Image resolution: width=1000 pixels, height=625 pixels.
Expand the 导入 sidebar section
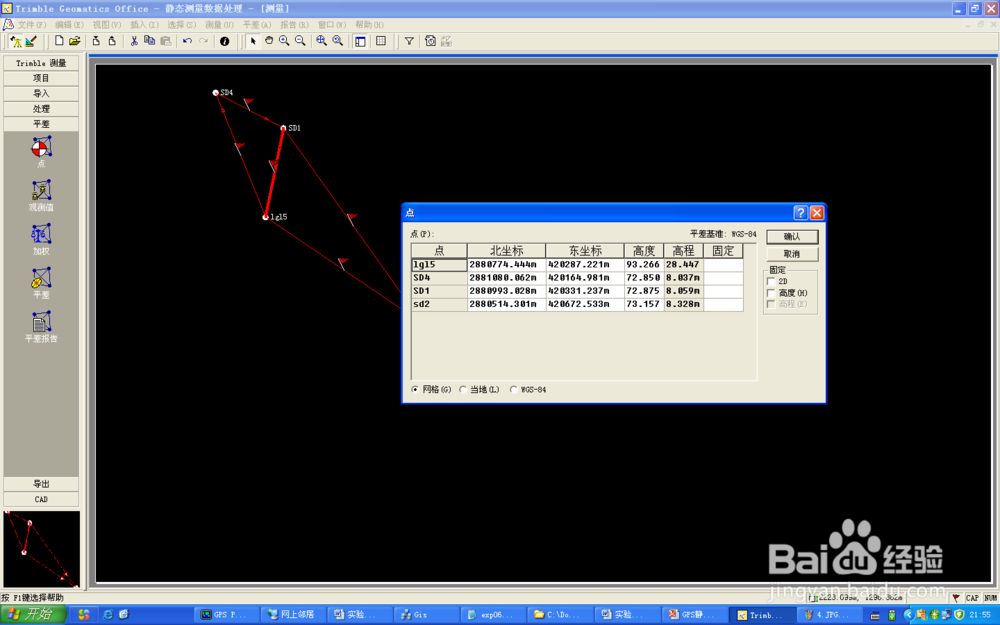[x=41, y=94]
